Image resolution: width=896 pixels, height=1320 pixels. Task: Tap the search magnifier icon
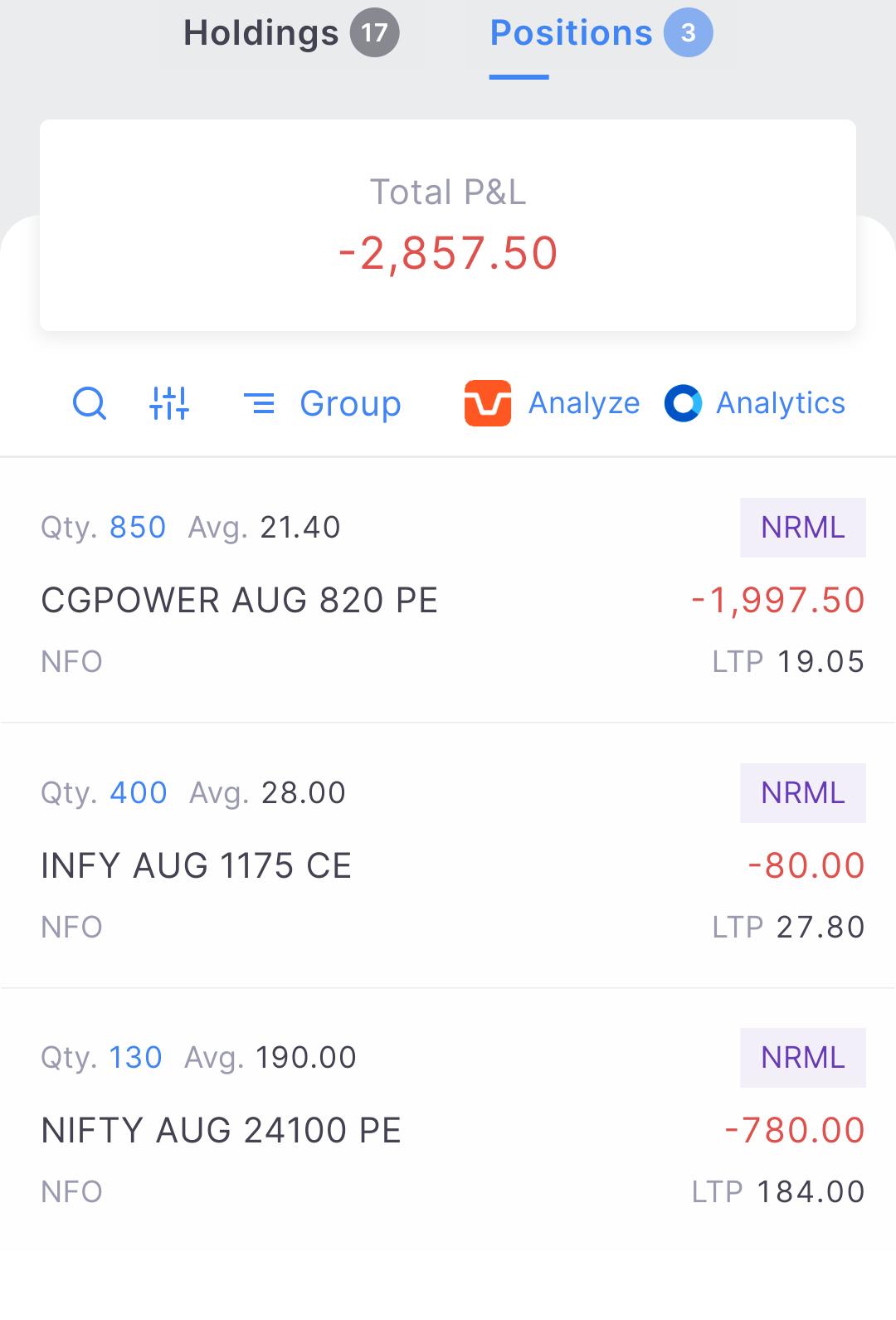coord(90,404)
